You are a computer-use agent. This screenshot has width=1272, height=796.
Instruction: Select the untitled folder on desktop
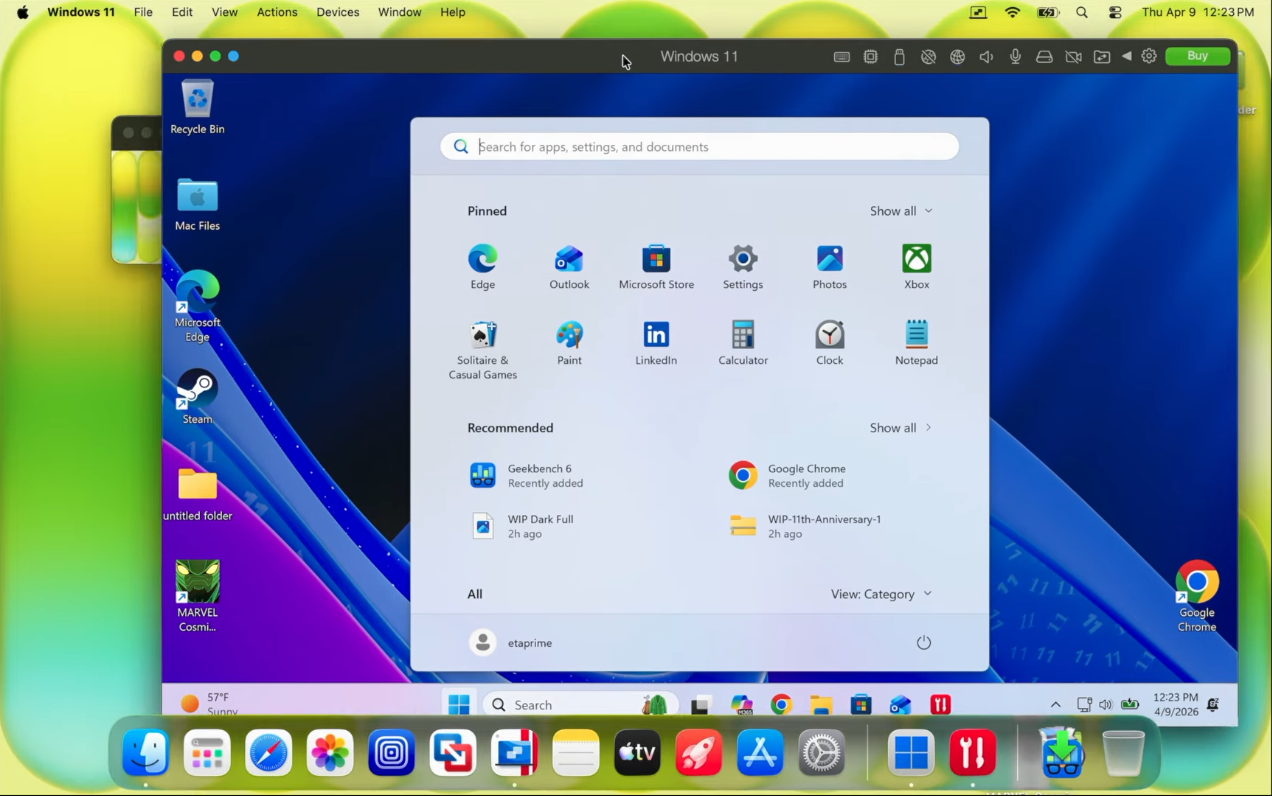(x=198, y=494)
